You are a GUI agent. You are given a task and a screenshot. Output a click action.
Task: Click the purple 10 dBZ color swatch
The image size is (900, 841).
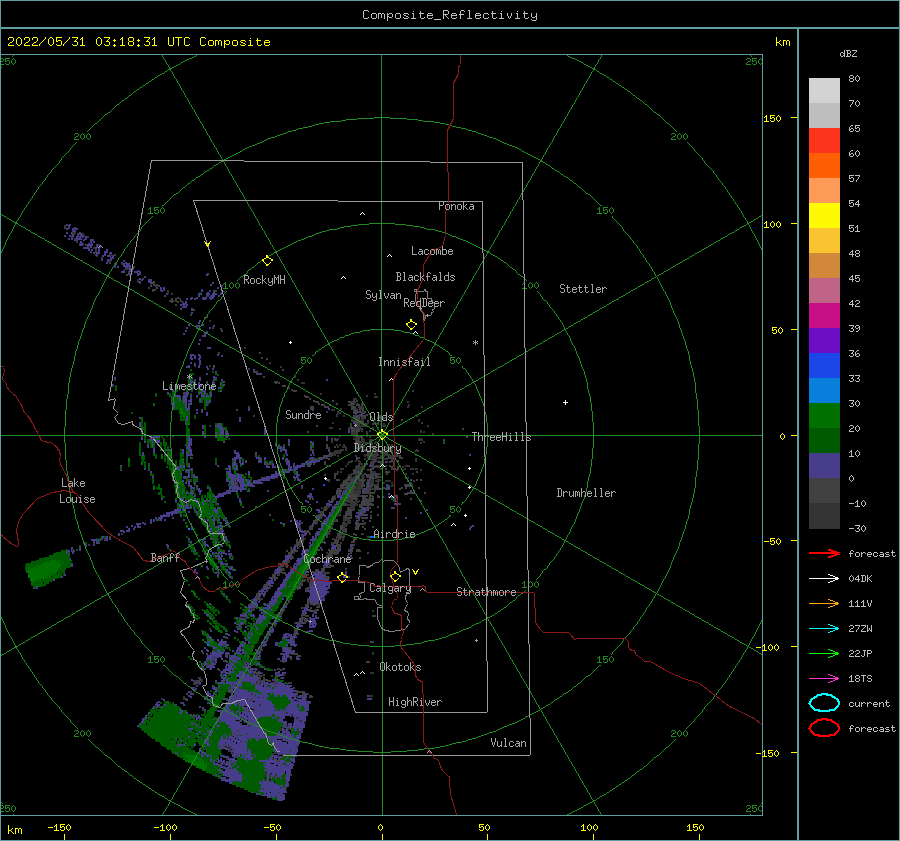(x=824, y=466)
